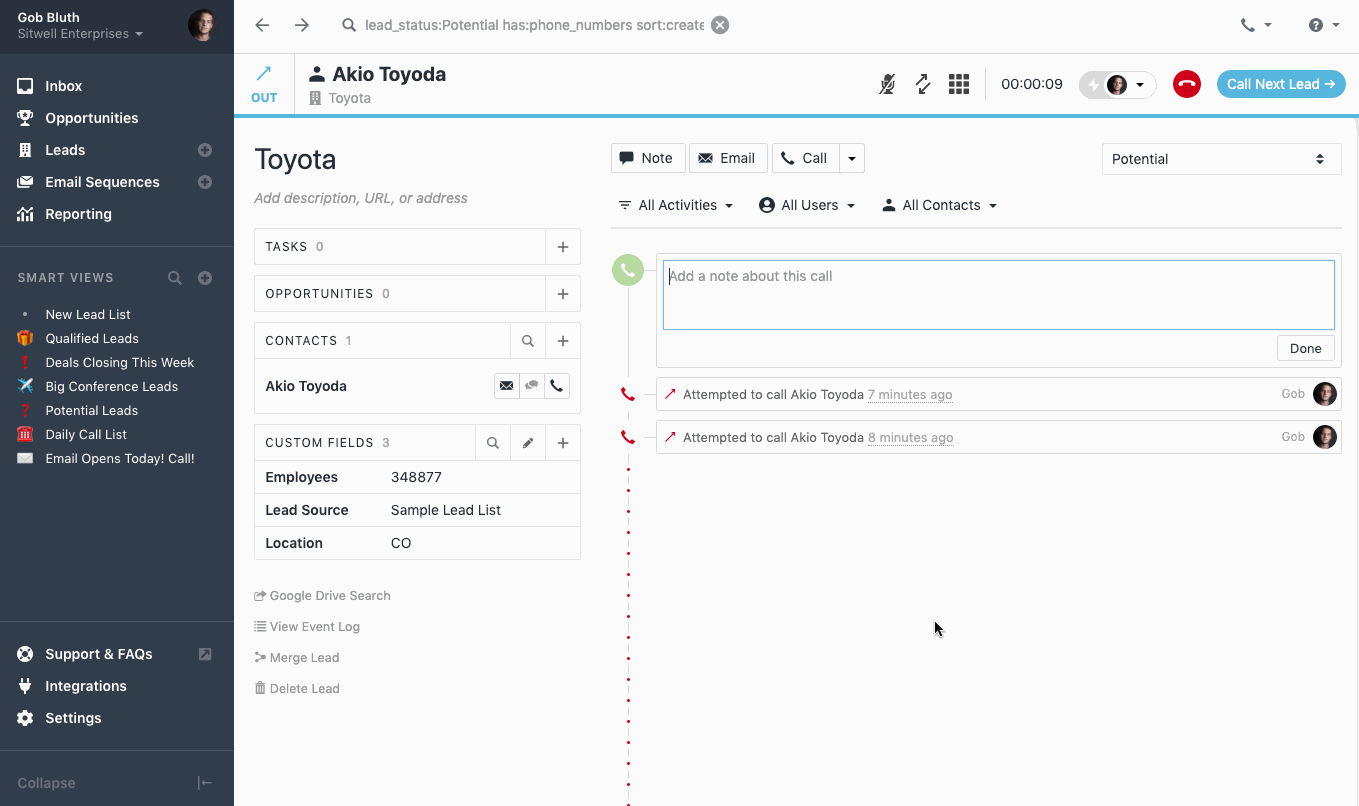Viewport: 1359px width, 806px height.
Task: Click Add description, URL, or address
Action: point(361,198)
